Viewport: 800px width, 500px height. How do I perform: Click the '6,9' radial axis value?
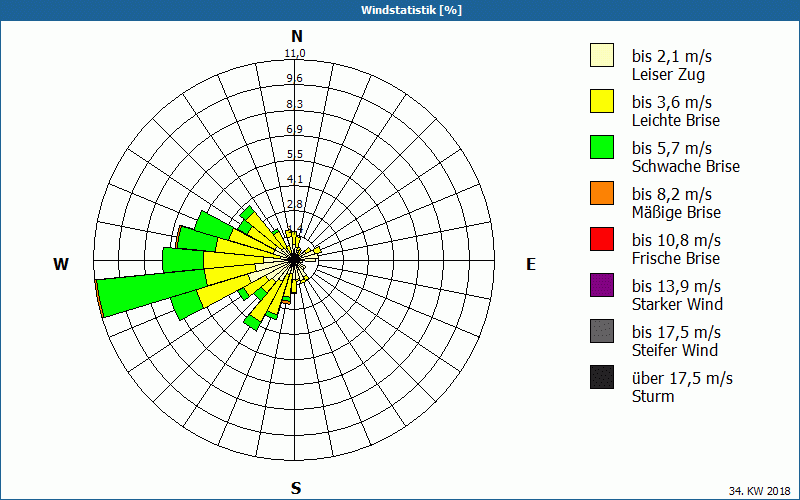coord(295,129)
